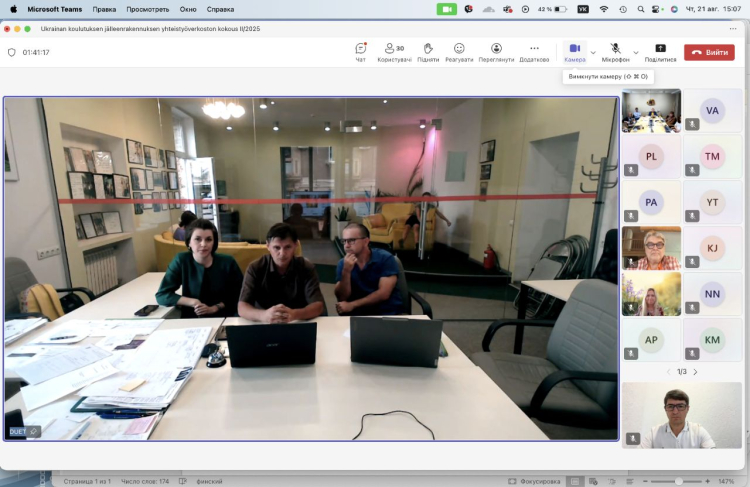Go to previous participants page
This screenshot has width=750, height=487.
[668, 372]
